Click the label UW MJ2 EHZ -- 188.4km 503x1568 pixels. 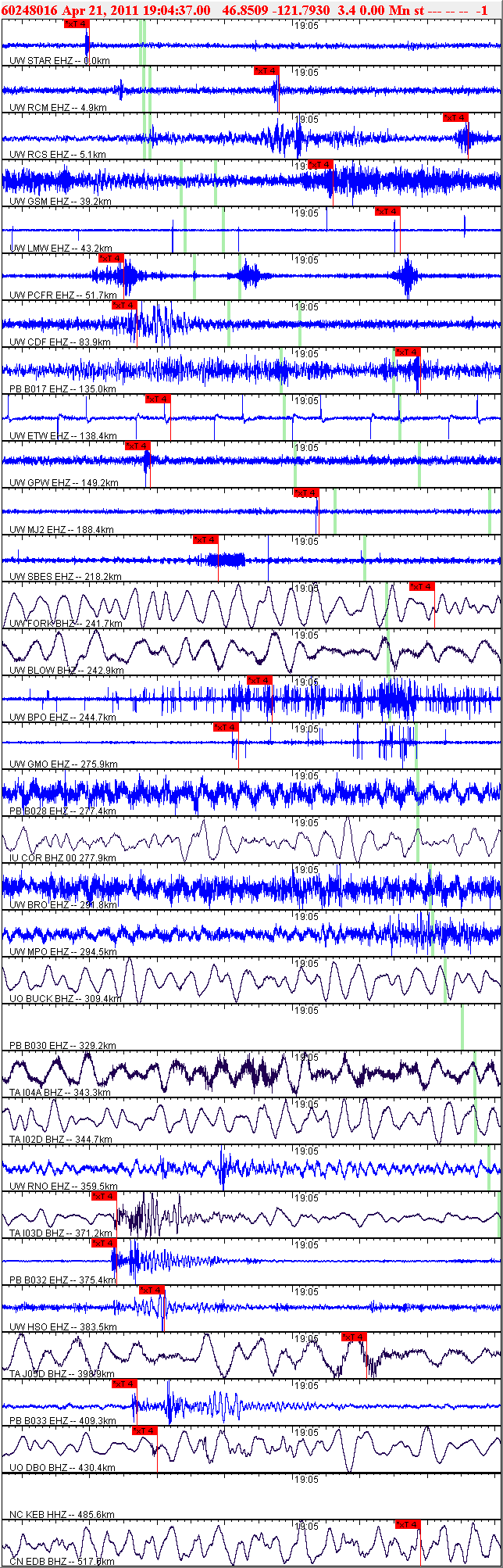click(62, 530)
